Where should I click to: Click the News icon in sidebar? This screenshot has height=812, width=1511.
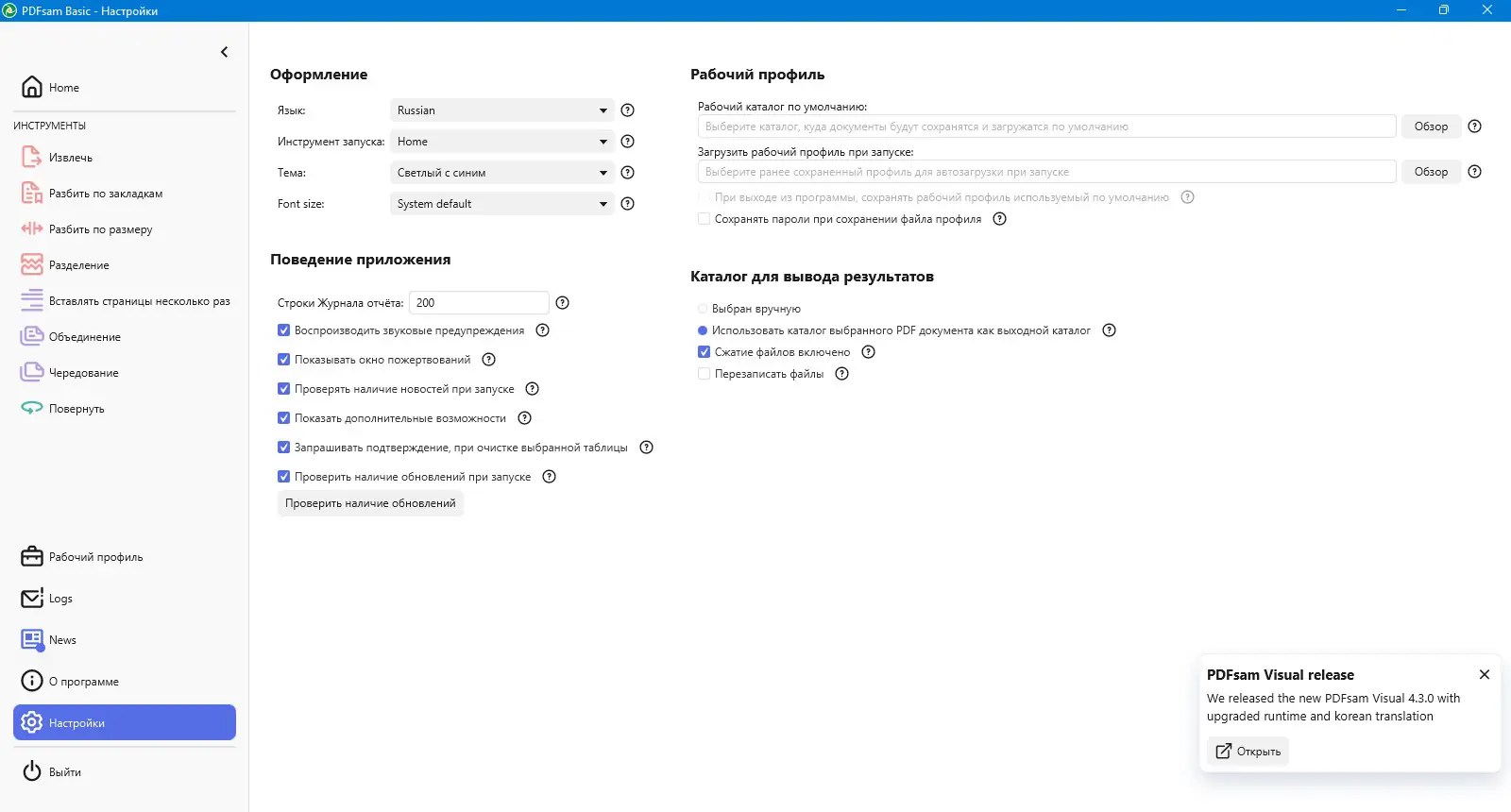(x=31, y=640)
